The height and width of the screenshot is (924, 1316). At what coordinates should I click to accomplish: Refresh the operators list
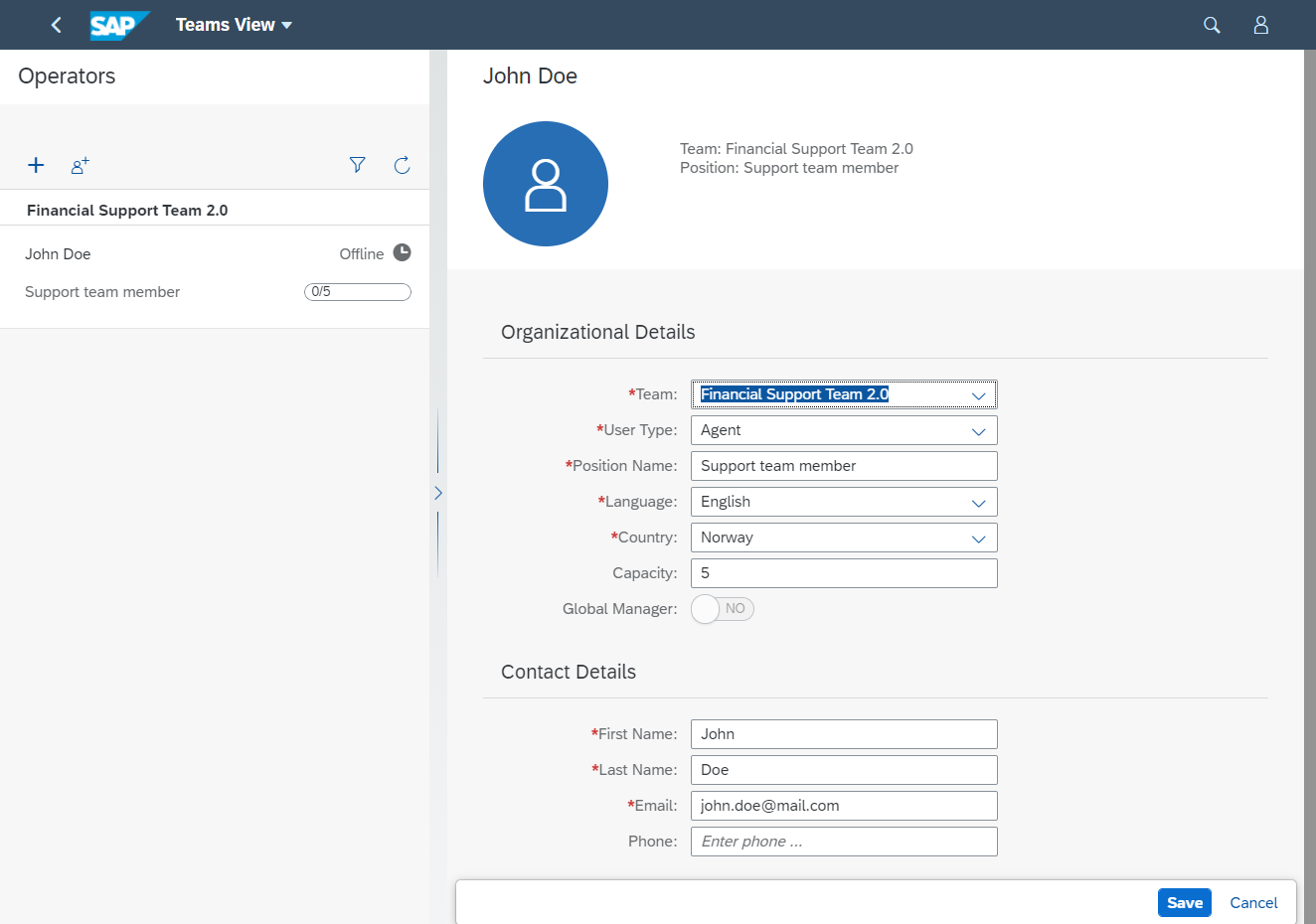click(403, 165)
